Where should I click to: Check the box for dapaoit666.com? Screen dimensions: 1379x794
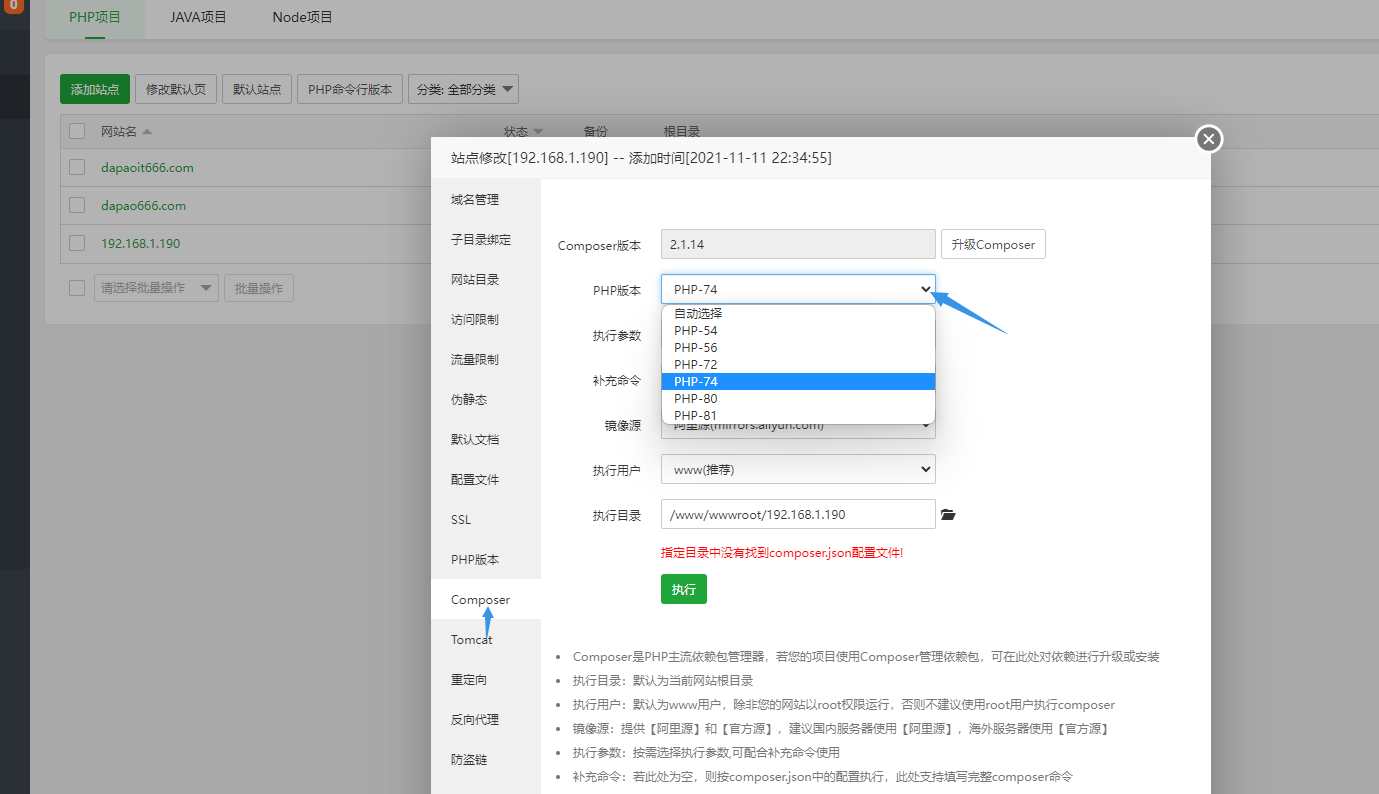pyautogui.click(x=77, y=168)
